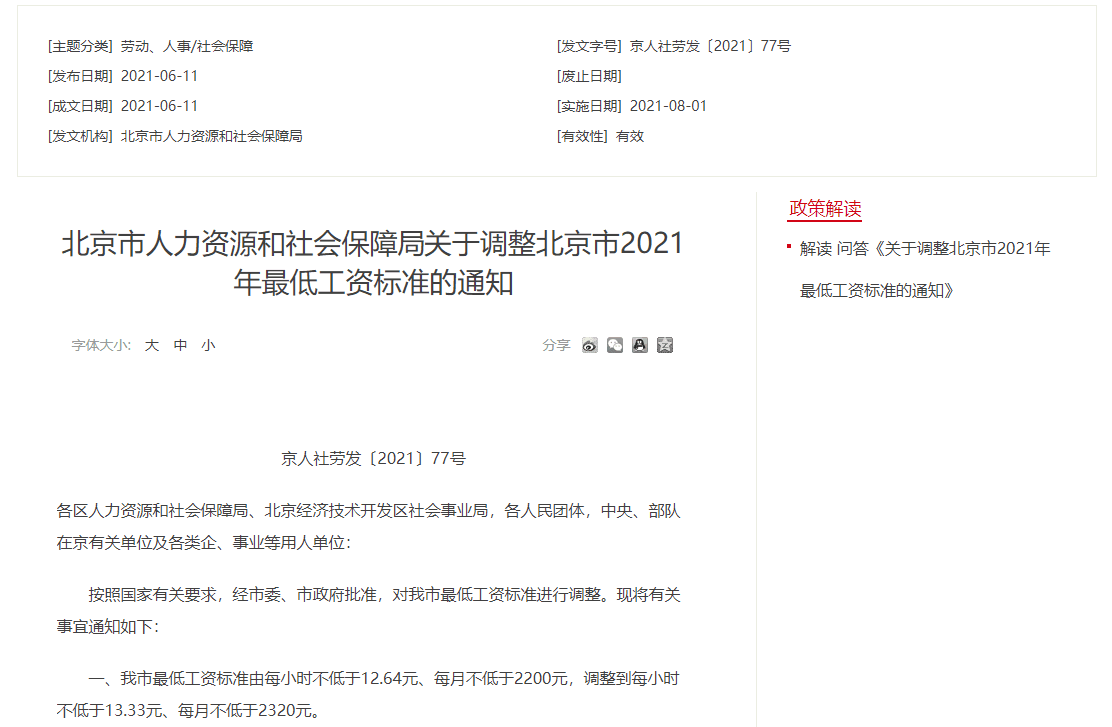Click the 发文机构 value 北京市人力资源和社会保障局
The image size is (1112, 727).
(x=211, y=136)
